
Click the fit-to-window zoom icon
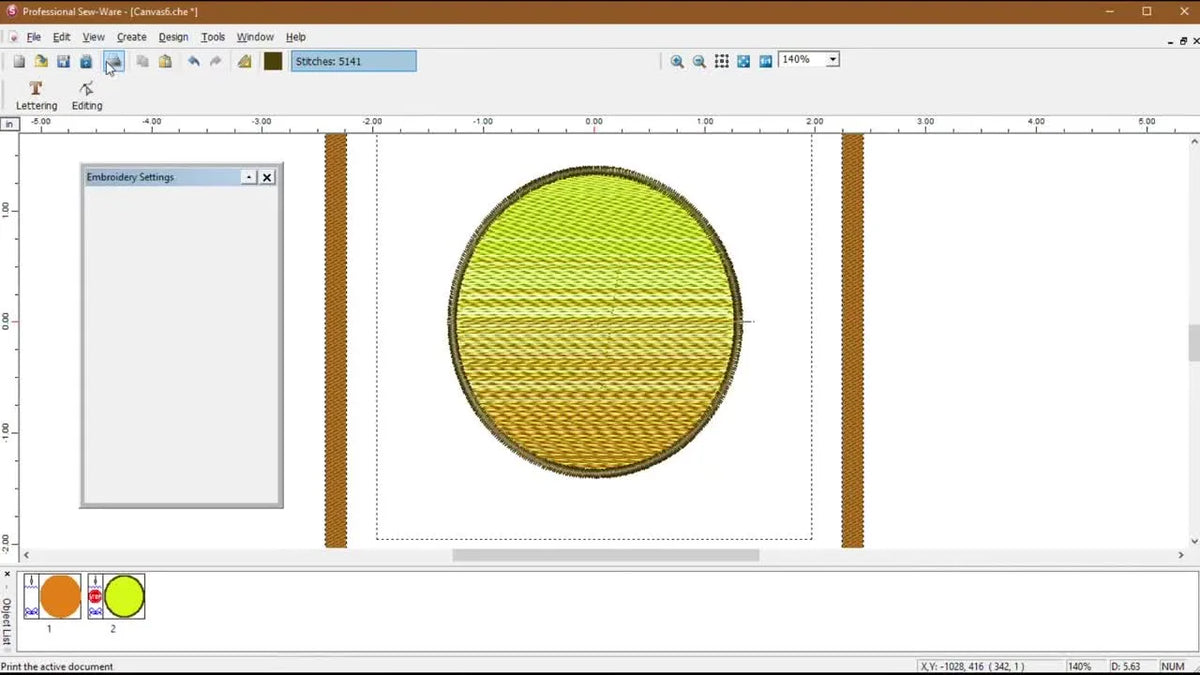743,61
